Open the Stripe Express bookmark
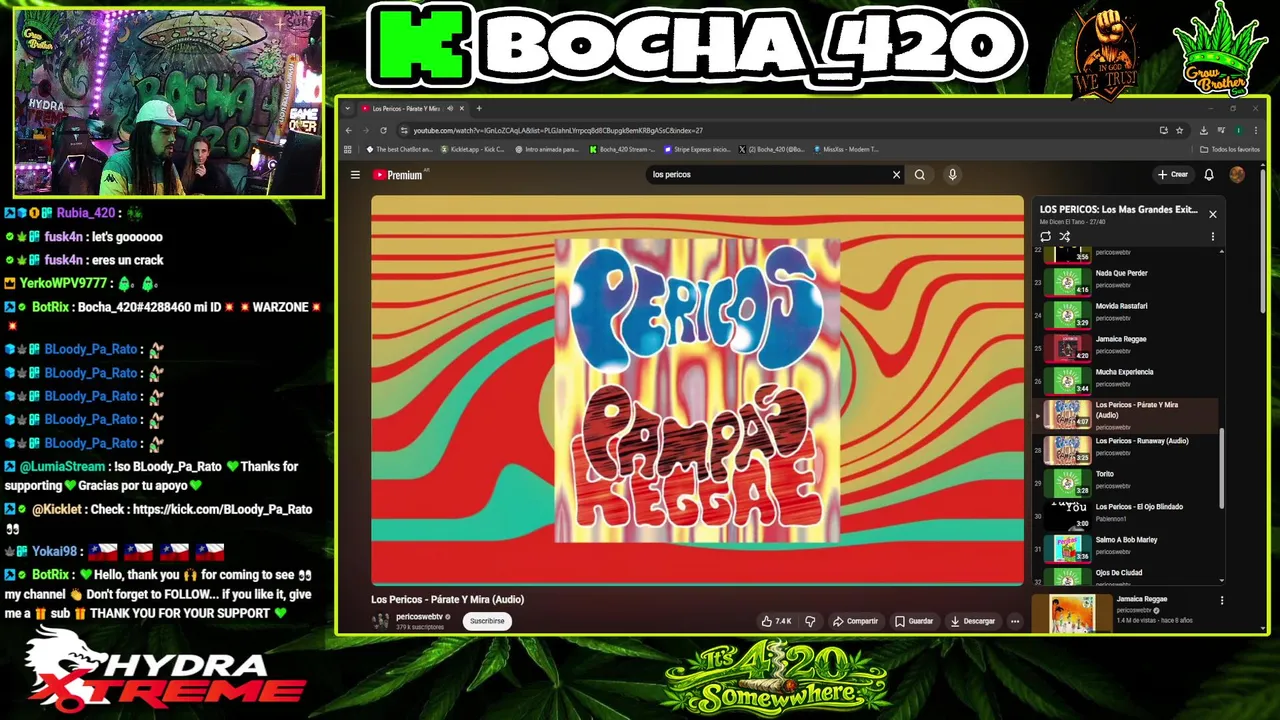Image resolution: width=1280 pixels, height=720 pixels. pyautogui.click(x=697, y=149)
